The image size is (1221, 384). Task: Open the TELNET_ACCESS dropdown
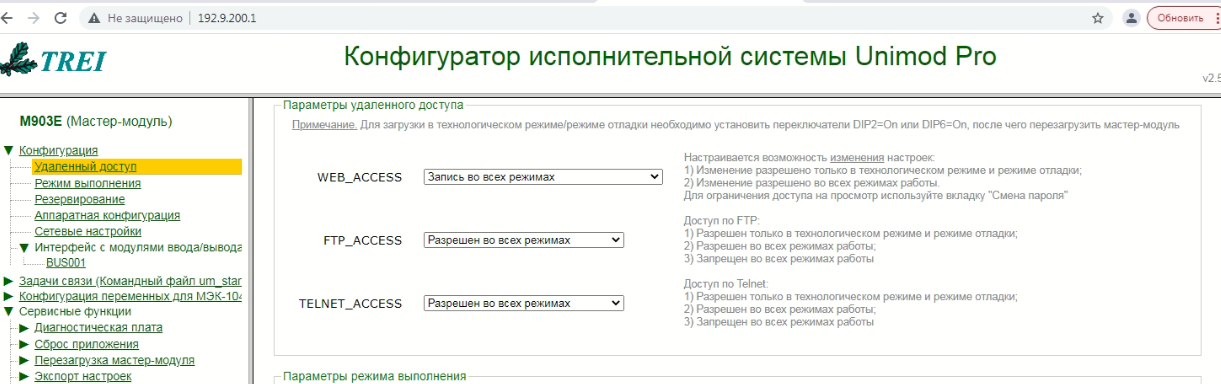click(523, 303)
